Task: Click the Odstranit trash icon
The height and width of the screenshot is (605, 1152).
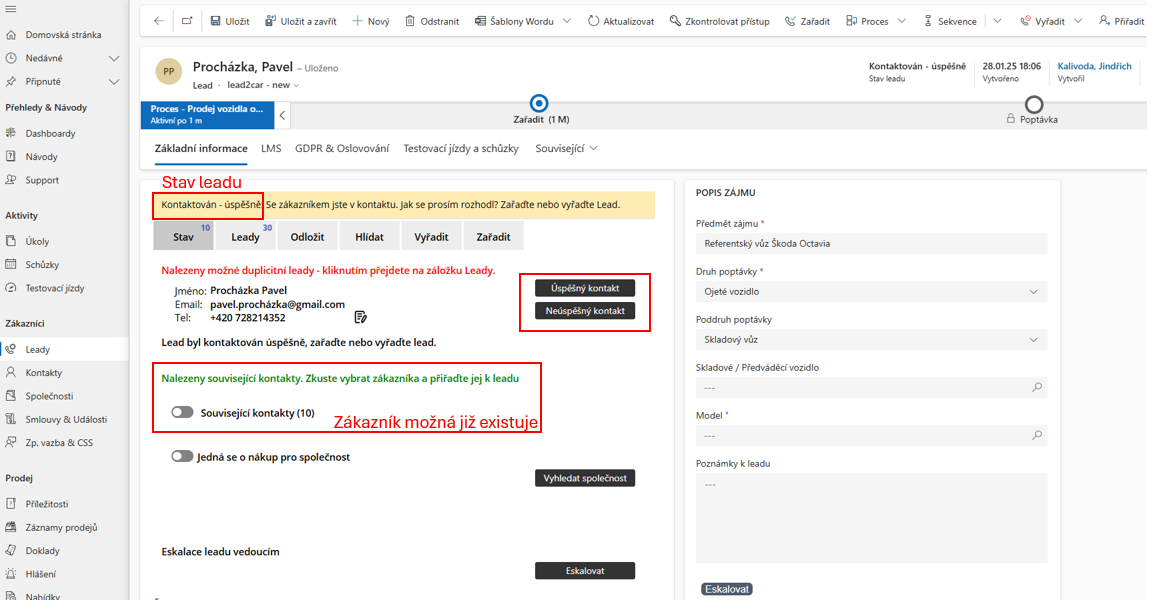Action: point(410,21)
